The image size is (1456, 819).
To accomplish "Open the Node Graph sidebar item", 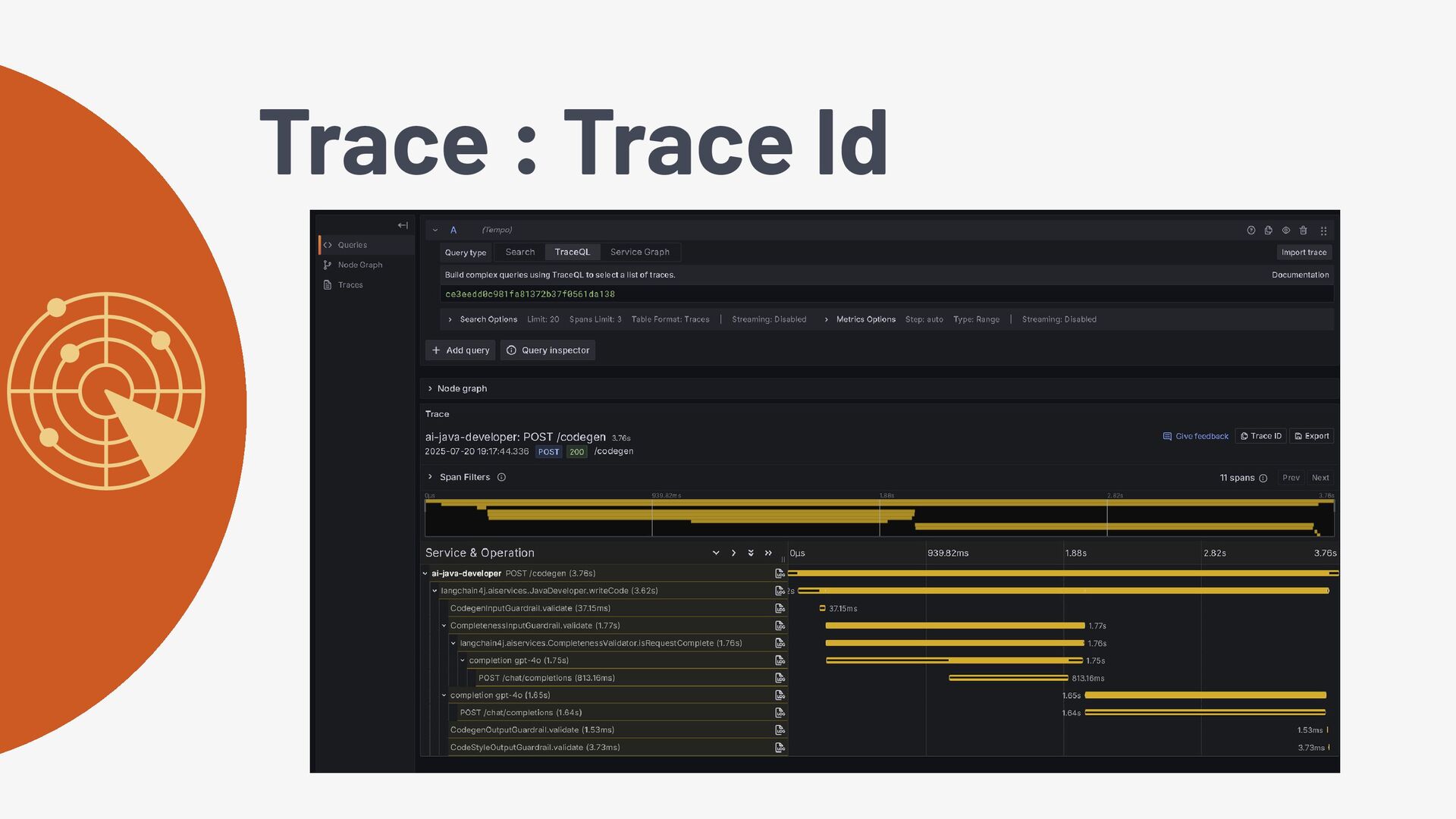I will 359,265.
